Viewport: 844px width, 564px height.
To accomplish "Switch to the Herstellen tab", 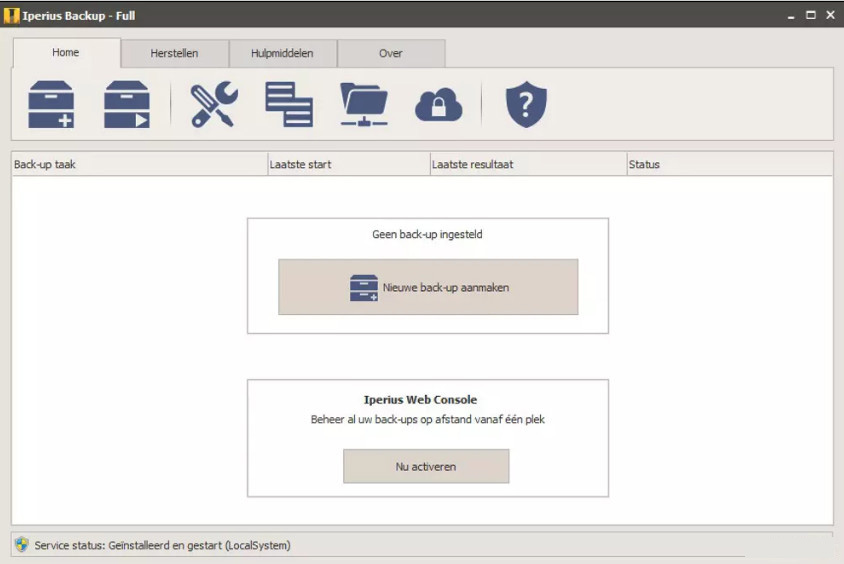I will pyautogui.click(x=174, y=53).
